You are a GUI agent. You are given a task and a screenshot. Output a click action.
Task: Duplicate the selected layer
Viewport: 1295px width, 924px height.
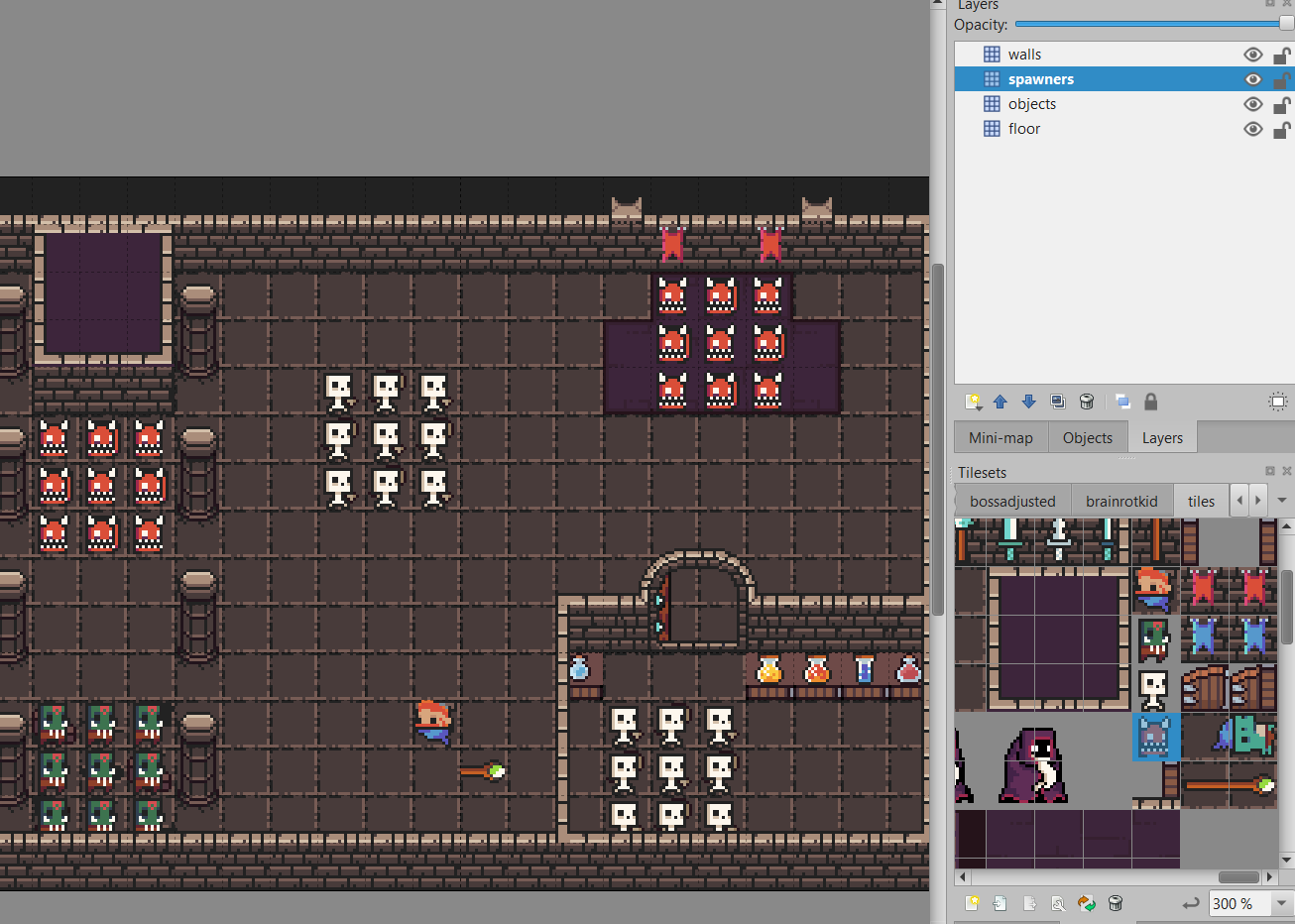click(1058, 402)
